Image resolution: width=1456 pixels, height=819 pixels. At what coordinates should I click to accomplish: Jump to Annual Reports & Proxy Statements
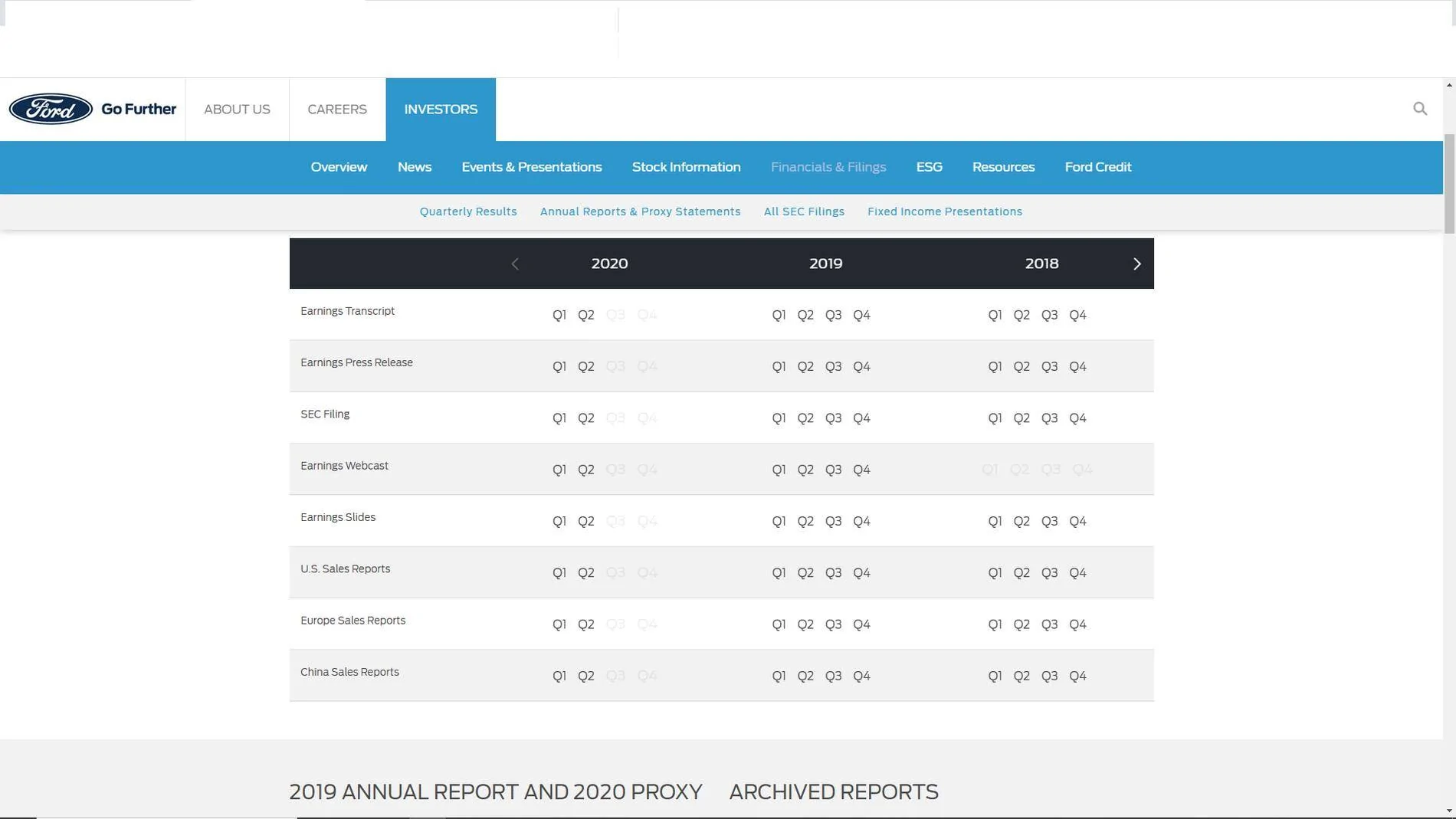tap(641, 211)
